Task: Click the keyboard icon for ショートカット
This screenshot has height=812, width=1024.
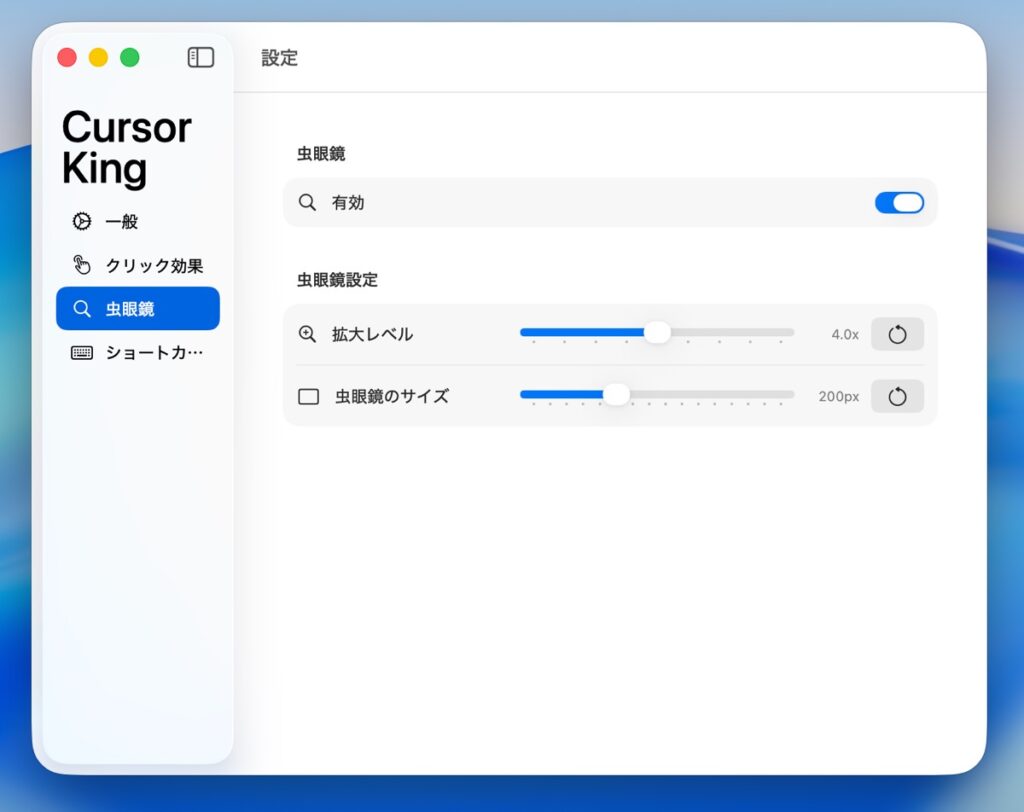Action: coord(82,353)
